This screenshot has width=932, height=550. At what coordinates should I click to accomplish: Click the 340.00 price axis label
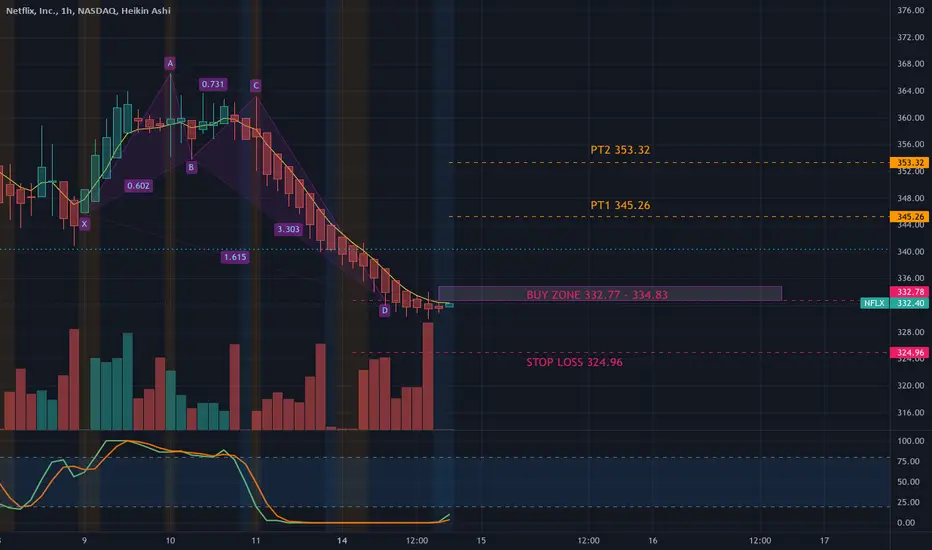pyautogui.click(x=911, y=252)
